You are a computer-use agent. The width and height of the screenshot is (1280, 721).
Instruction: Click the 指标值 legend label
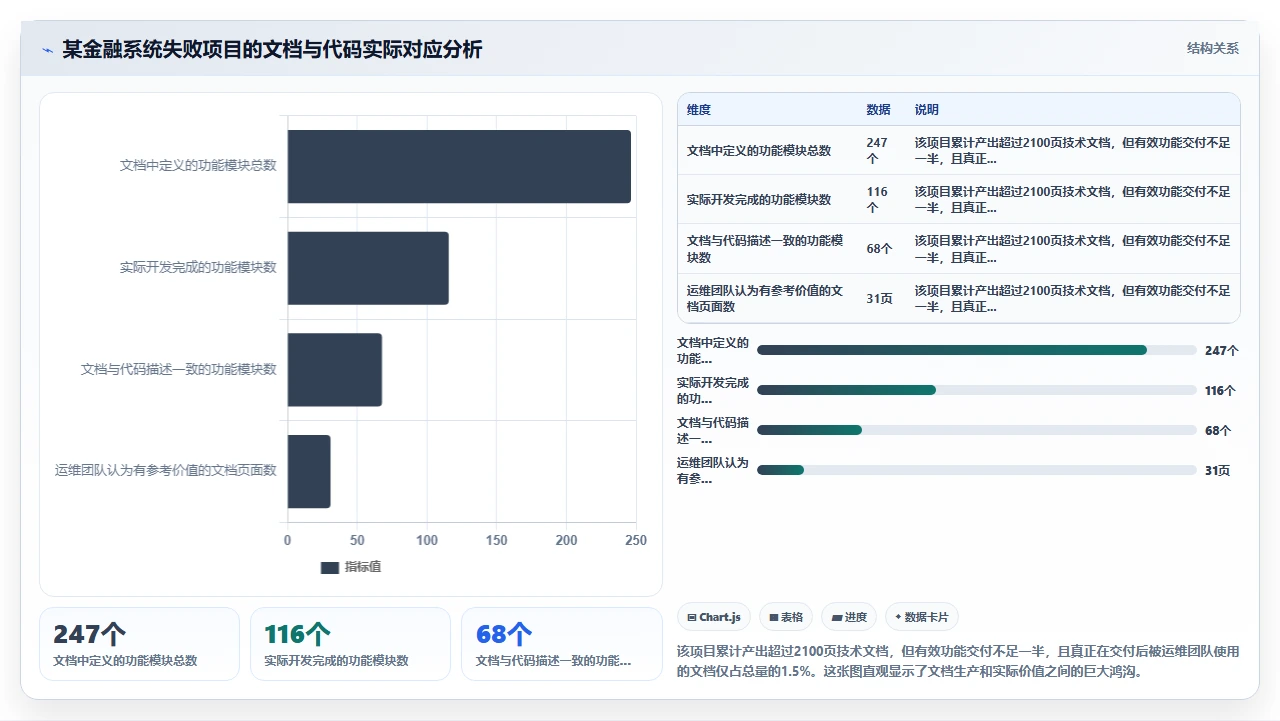point(363,567)
